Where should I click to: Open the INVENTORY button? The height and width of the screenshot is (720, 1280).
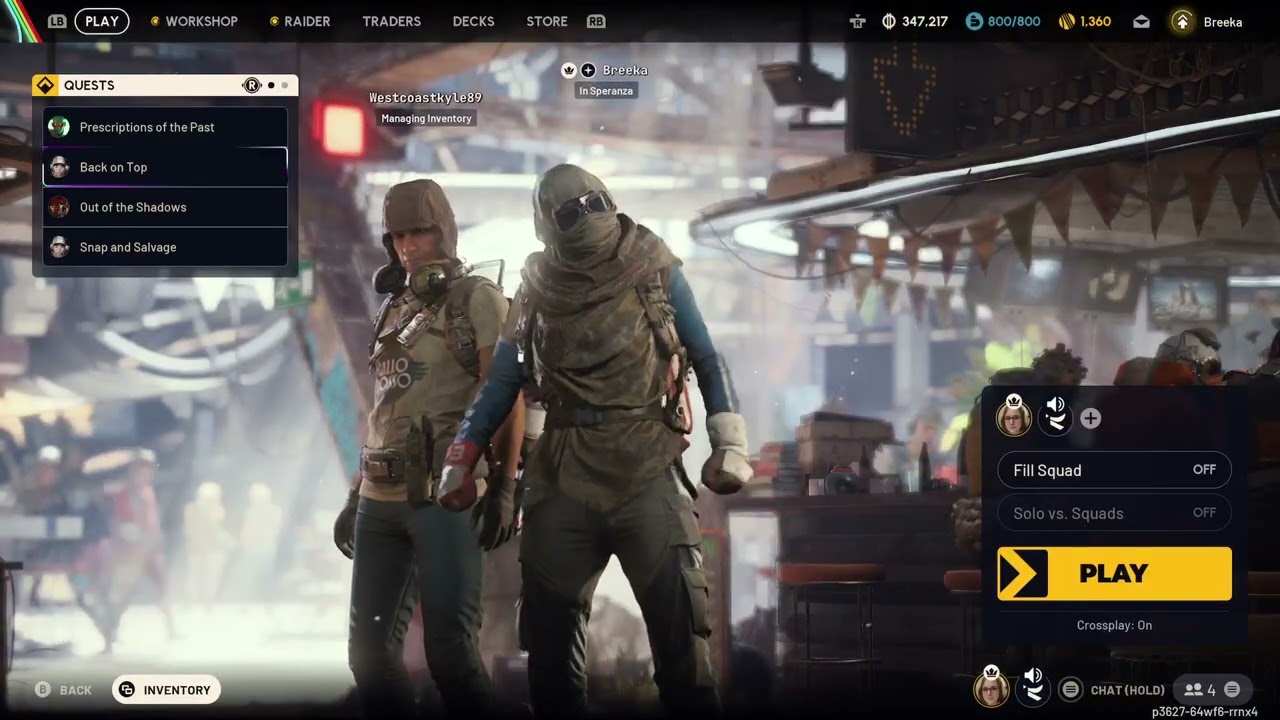(x=166, y=689)
